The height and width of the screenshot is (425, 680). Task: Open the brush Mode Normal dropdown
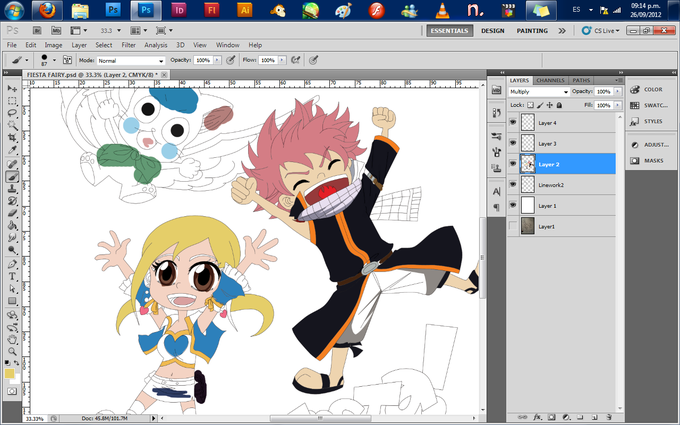click(x=131, y=60)
